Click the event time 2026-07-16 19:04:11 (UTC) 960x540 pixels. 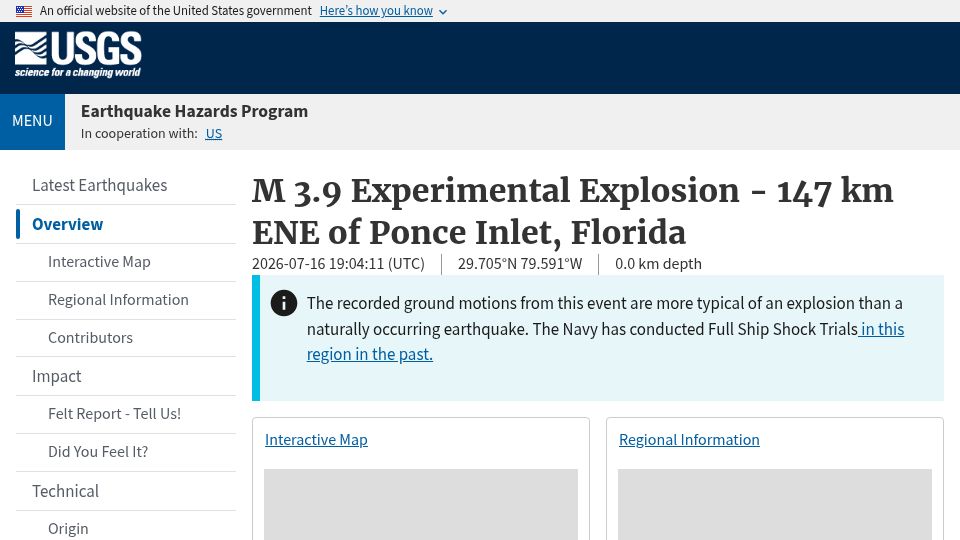click(338, 264)
